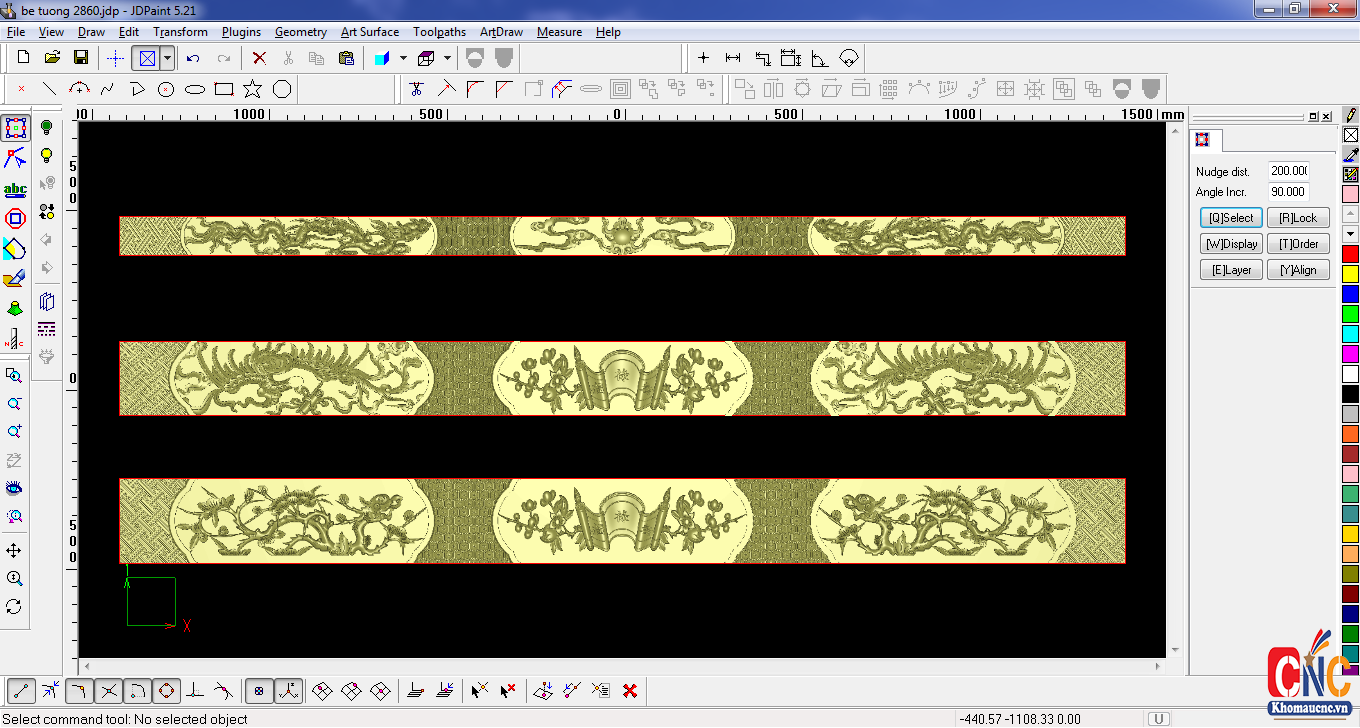1360x728 pixels.
Task: Choose the rectangle drawing tool
Action: [x=224, y=89]
